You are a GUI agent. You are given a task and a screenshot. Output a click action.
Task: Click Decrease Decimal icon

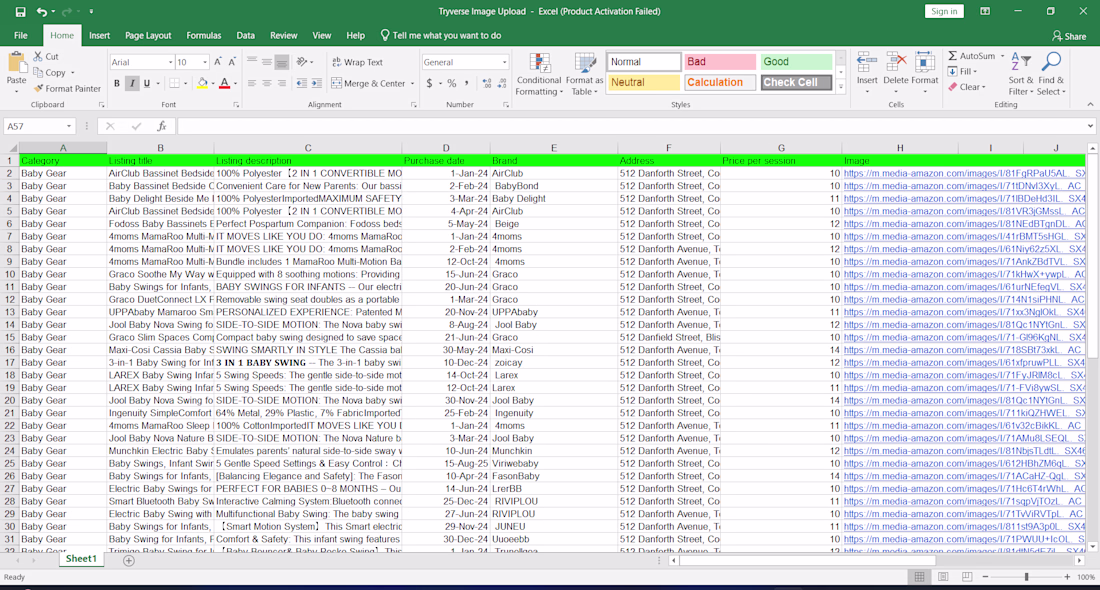[502, 83]
